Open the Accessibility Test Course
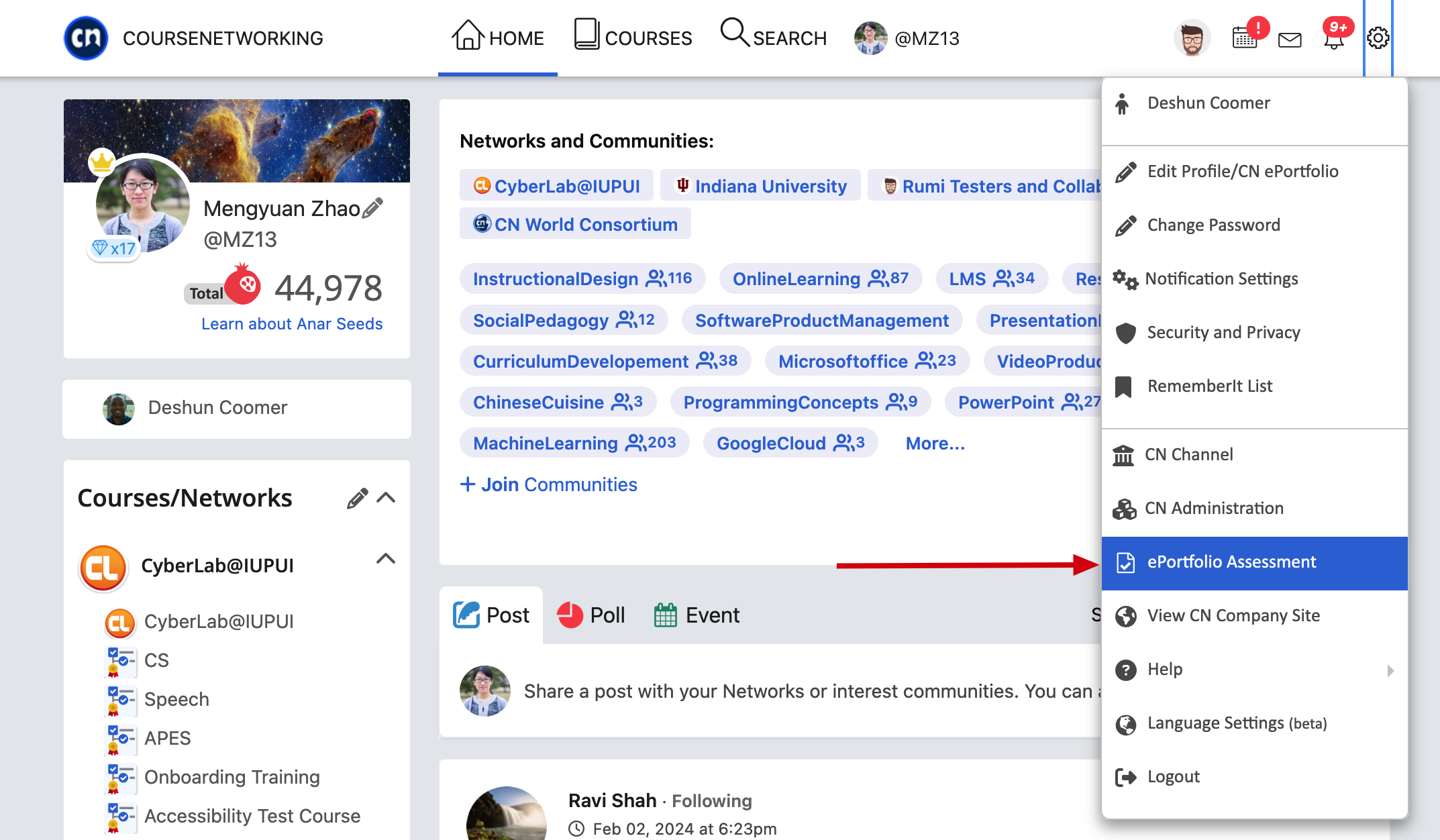 (x=252, y=816)
